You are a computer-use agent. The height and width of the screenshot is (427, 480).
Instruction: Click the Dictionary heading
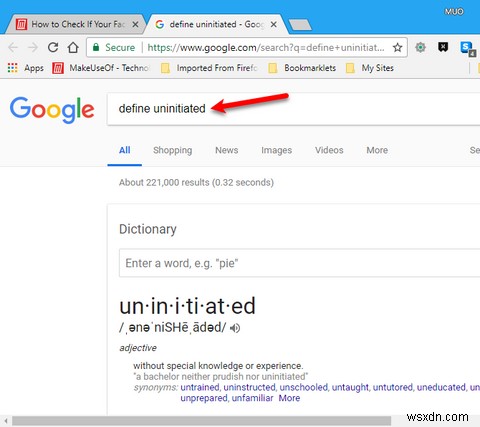148,229
